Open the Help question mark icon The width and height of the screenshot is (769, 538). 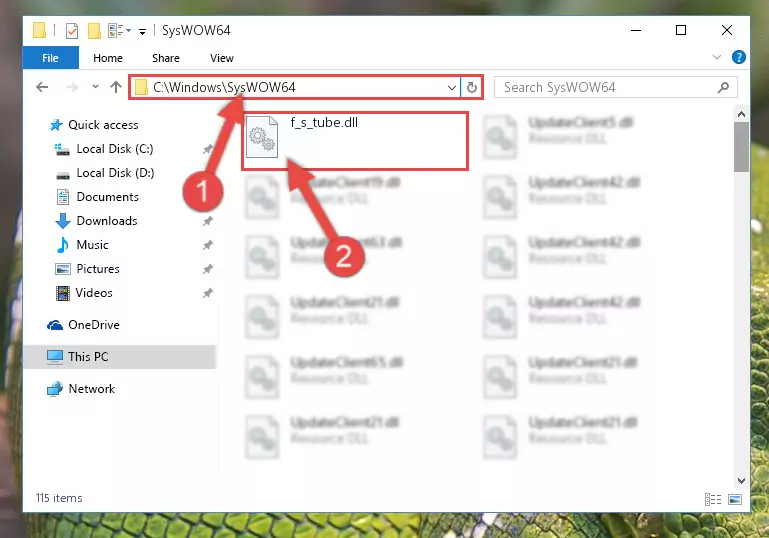click(739, 57)
